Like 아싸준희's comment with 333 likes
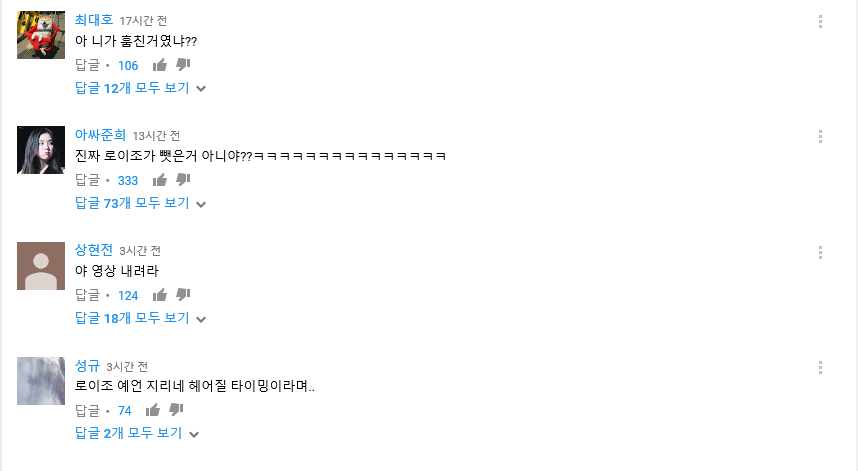Viewport: 858px width, 471px height. (x=160, y=180)
